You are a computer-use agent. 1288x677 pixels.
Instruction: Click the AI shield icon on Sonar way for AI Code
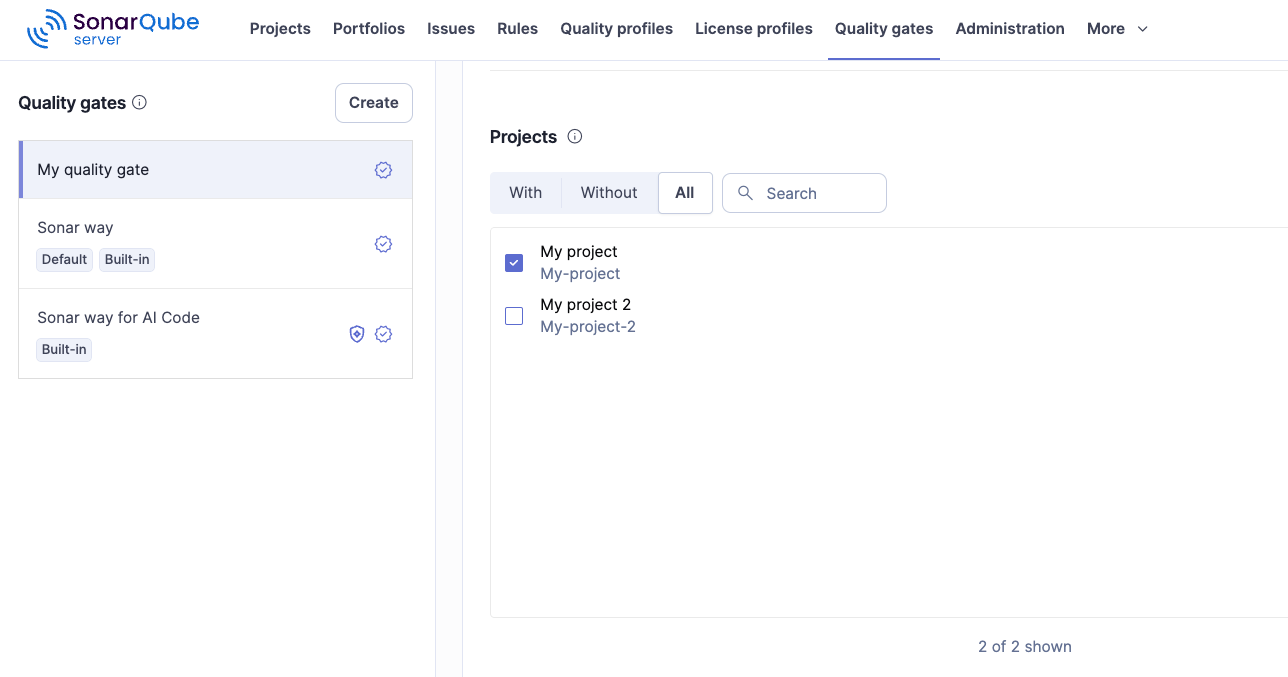click(357, 334)
